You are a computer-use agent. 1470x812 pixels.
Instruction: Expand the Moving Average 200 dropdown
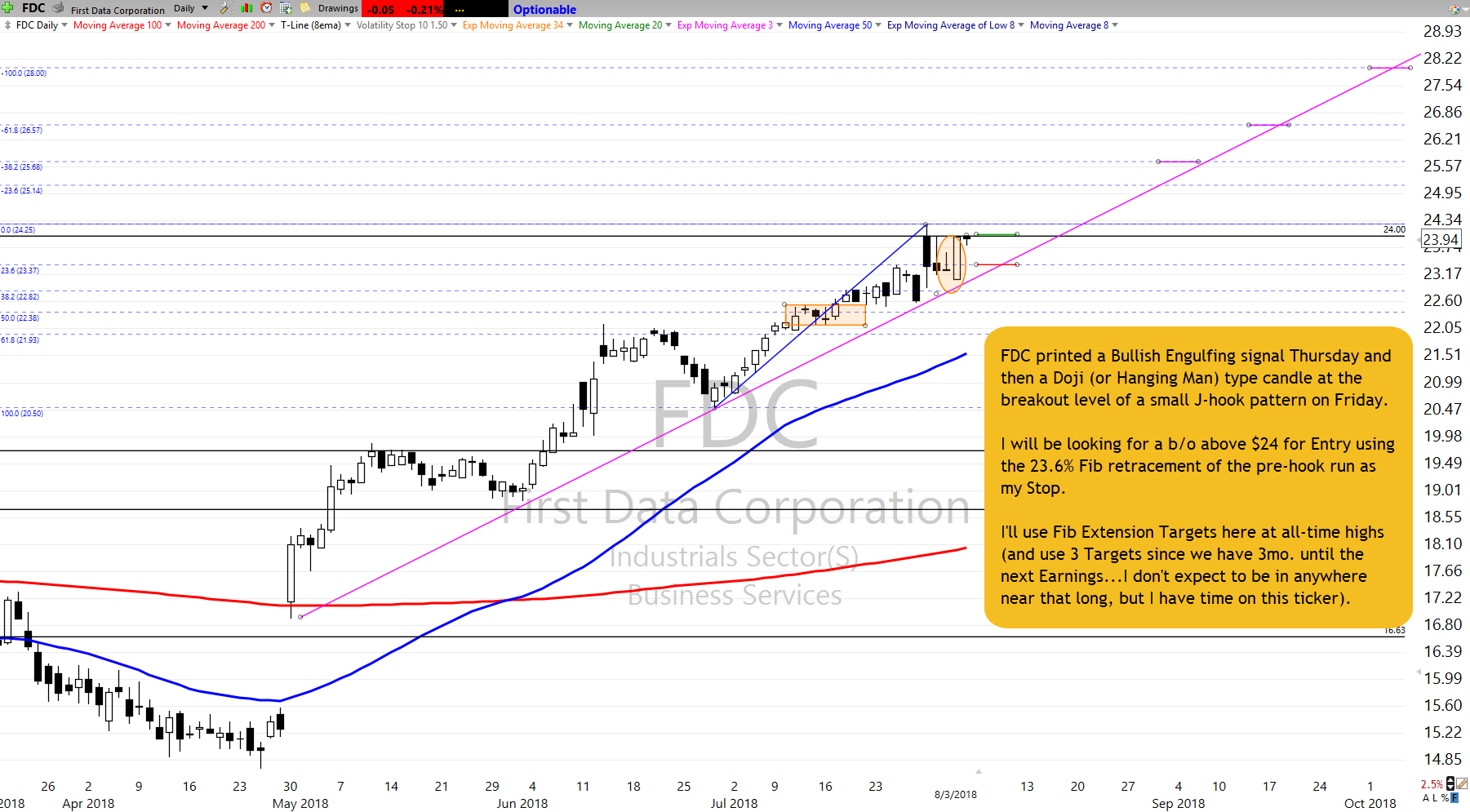[x=272, y=25]
